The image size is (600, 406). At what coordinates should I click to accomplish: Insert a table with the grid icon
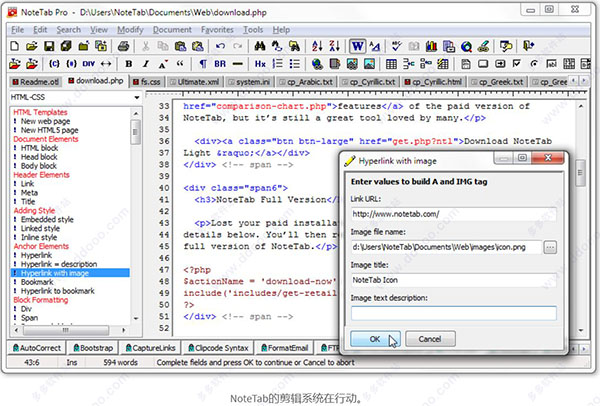(x=391, y=64)
